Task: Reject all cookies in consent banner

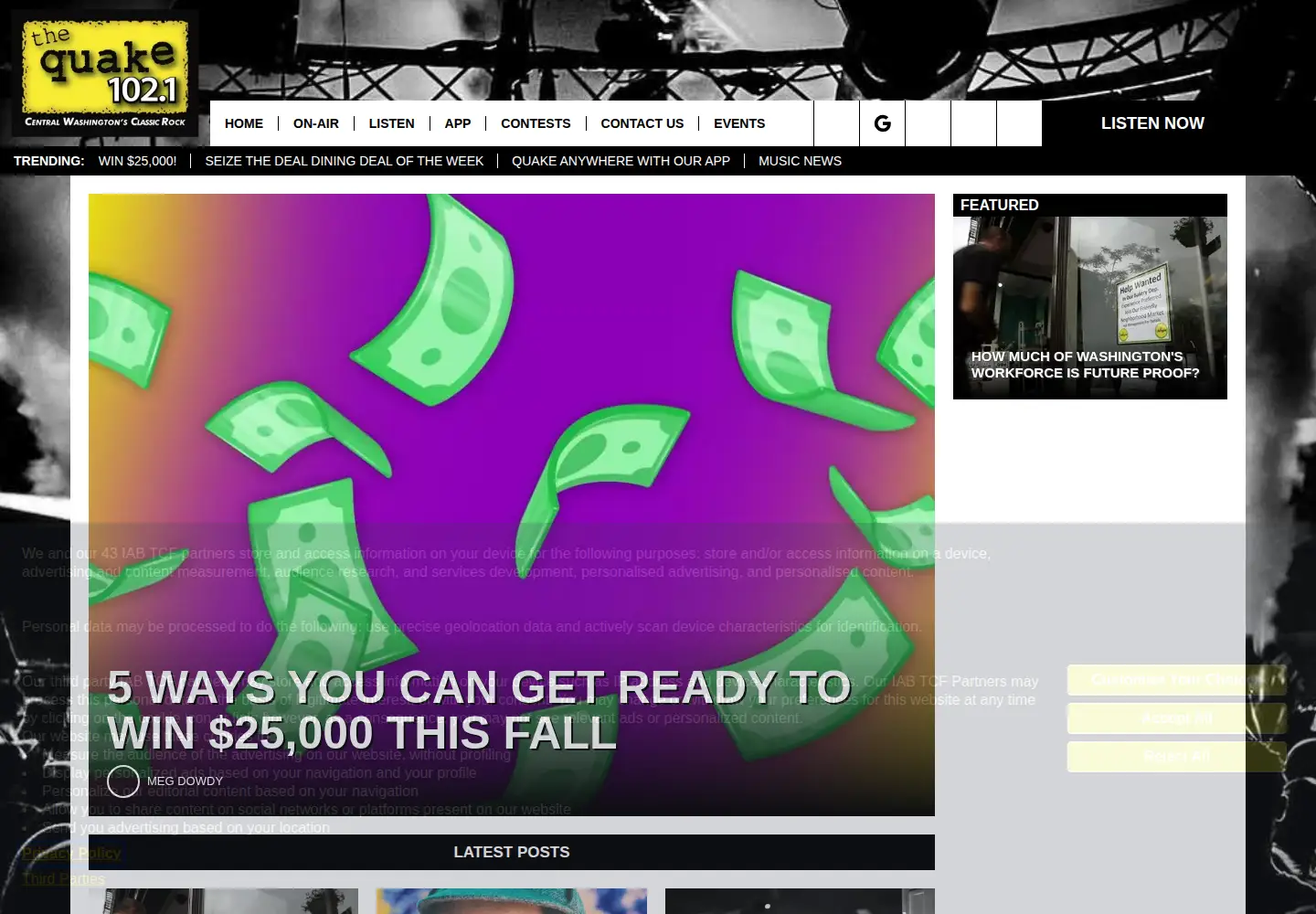Action: [x=1177, y=757]
